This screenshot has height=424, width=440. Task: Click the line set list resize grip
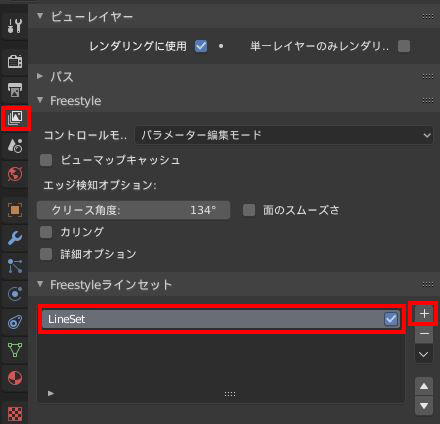click(x=230, y=394)
